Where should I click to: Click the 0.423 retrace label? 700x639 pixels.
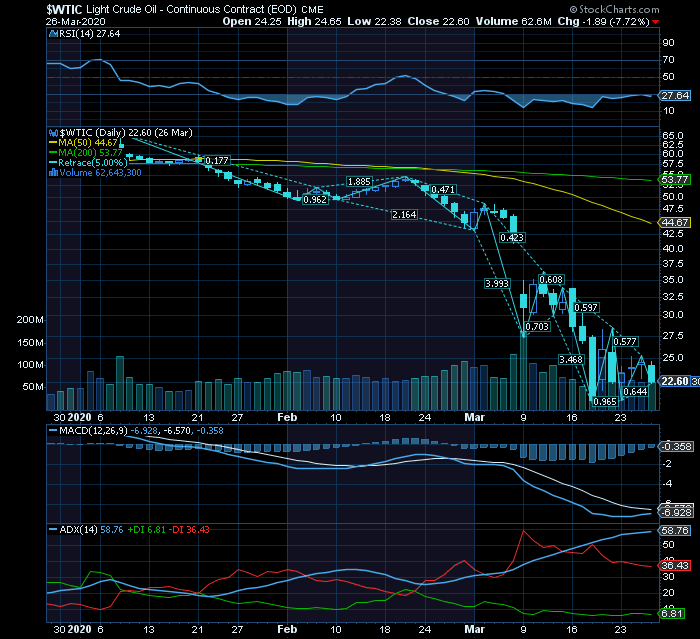pyautogui.click(x=512, y=238)
